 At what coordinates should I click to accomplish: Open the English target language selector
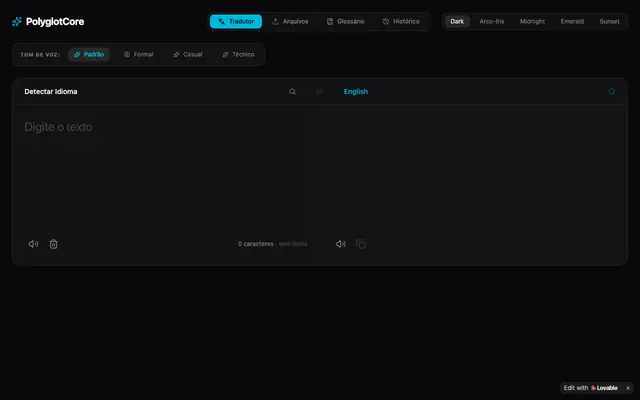356,92
